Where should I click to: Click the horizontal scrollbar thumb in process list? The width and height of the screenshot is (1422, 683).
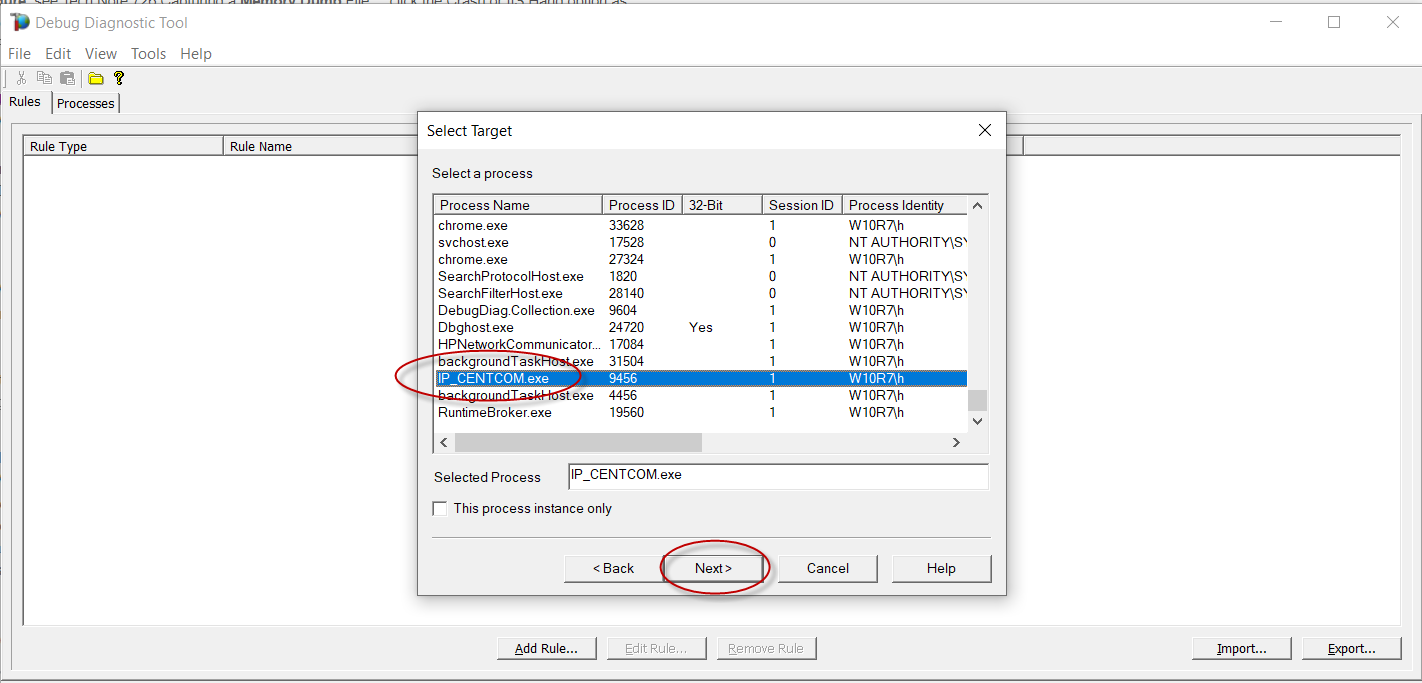(x=578, y=442)
